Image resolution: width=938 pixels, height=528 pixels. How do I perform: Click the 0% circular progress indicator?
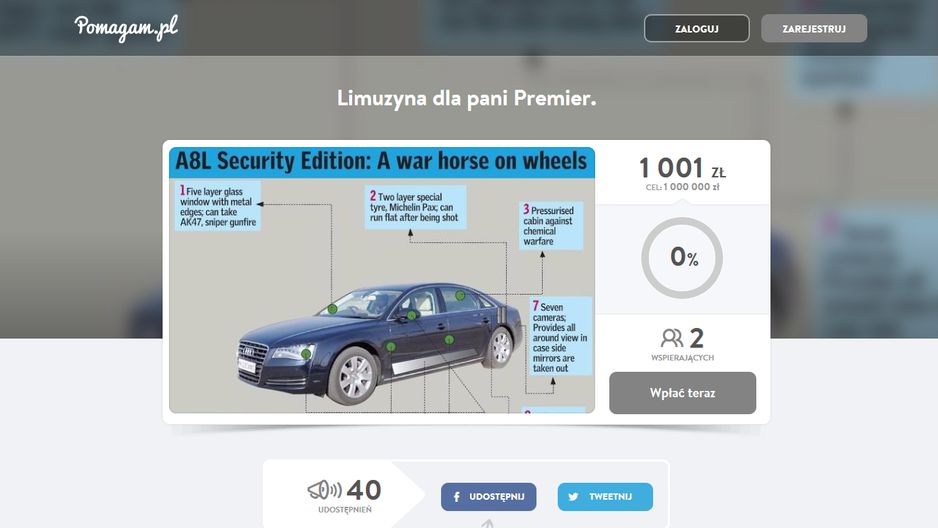[x=682, y=258]
